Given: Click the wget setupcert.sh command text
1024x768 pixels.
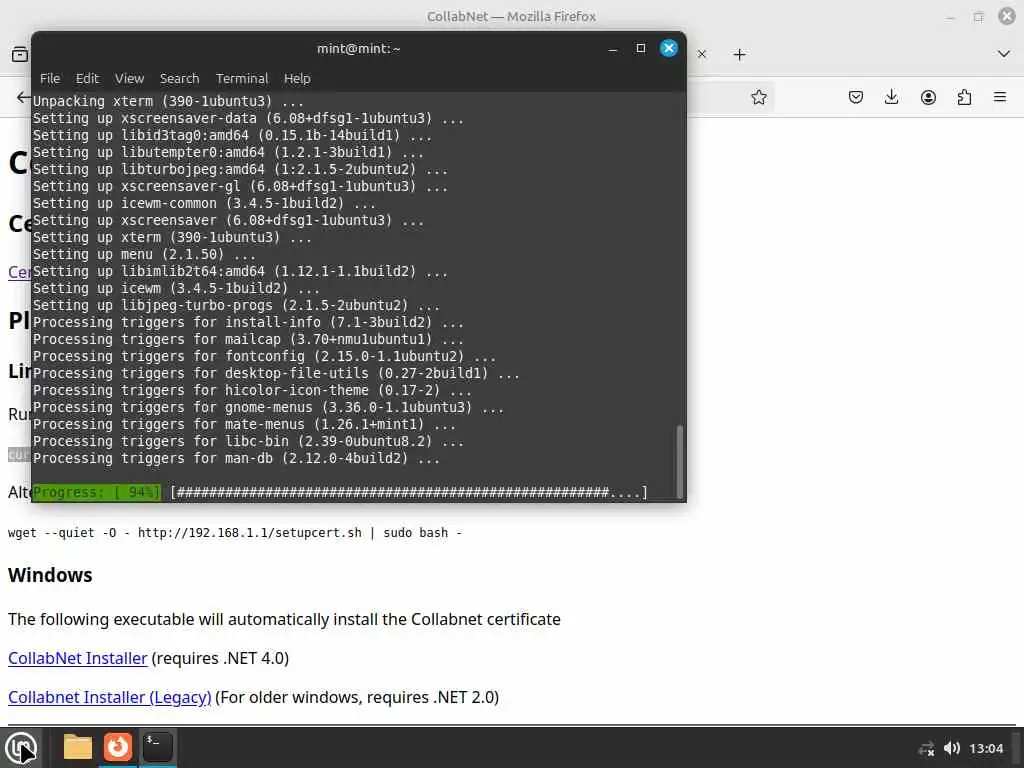Looking at the screenshot, I should pyautogui.click(x=234, y=533).
